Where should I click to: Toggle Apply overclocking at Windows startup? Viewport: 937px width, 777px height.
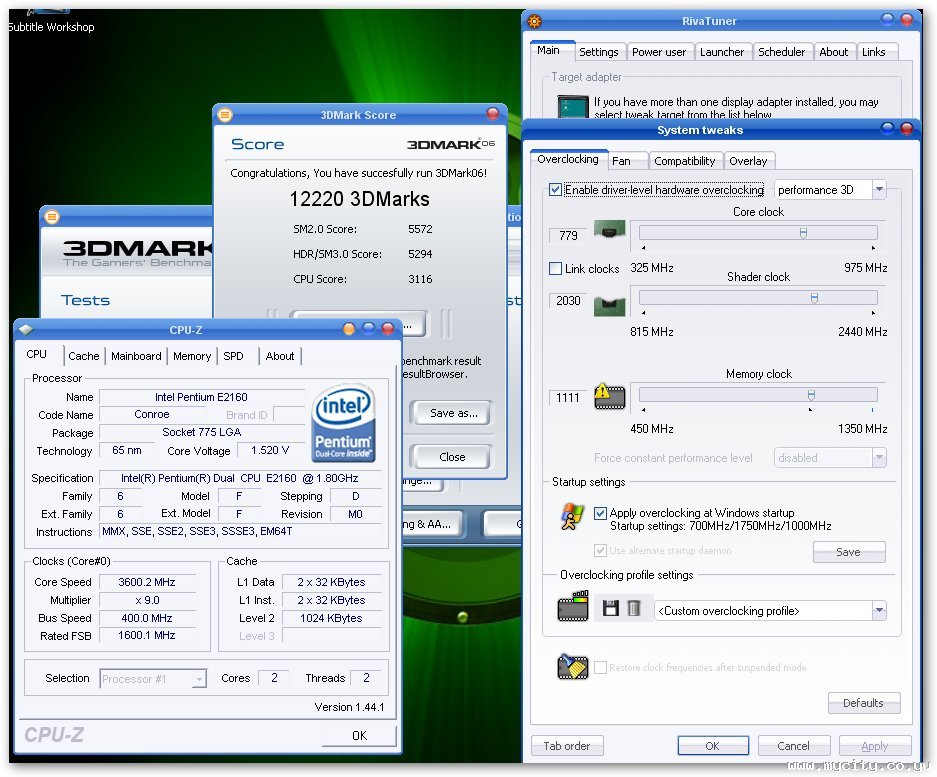600,513
